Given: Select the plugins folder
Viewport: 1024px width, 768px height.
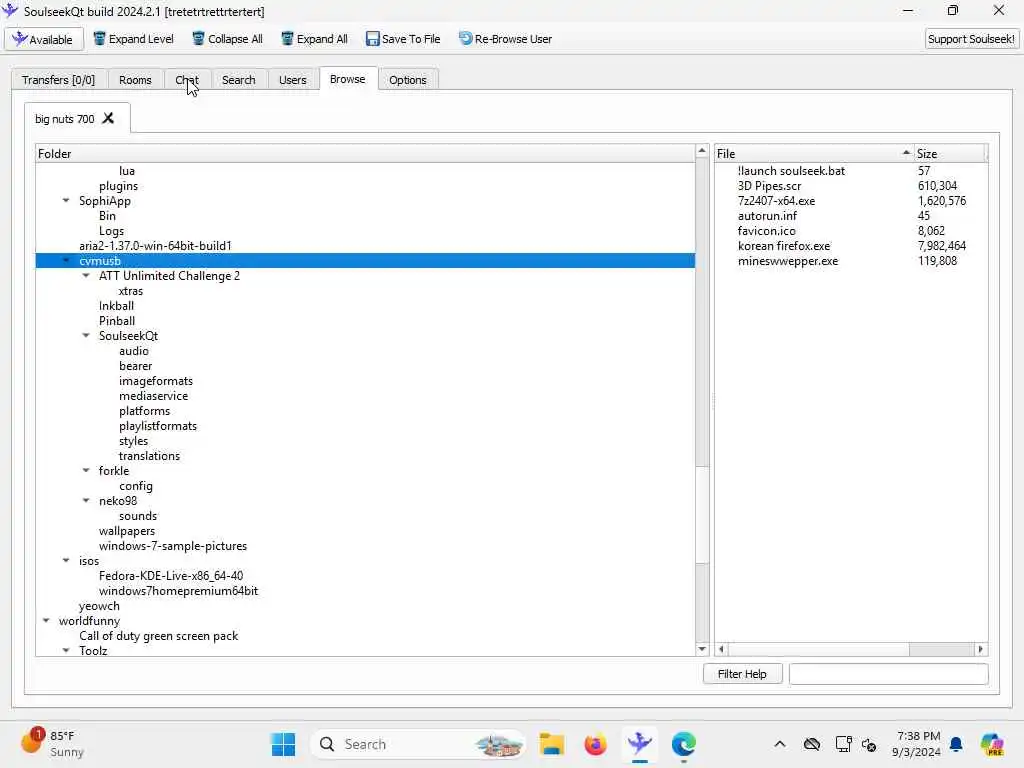Looking at the screenshot, I should pyautogui.click(x=118, y=185).
